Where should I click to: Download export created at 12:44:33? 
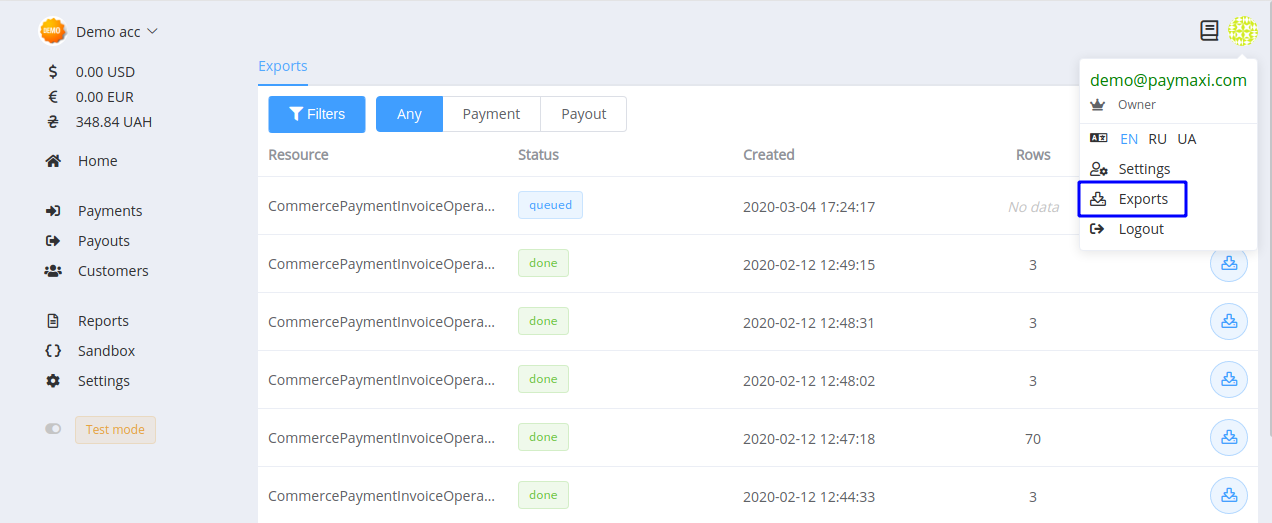[1229, 496]
